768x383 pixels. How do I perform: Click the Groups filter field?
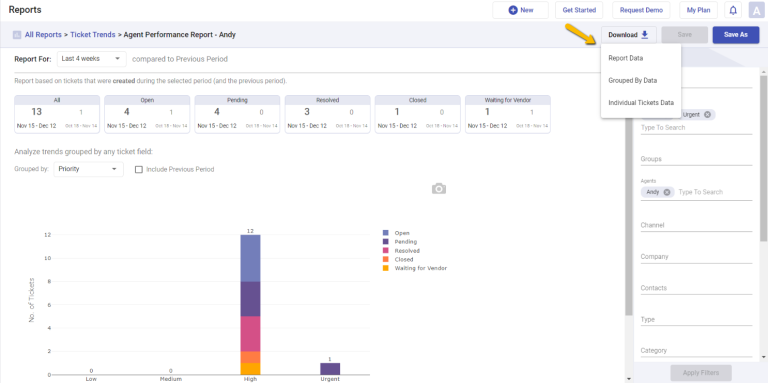tap(696, 159)
